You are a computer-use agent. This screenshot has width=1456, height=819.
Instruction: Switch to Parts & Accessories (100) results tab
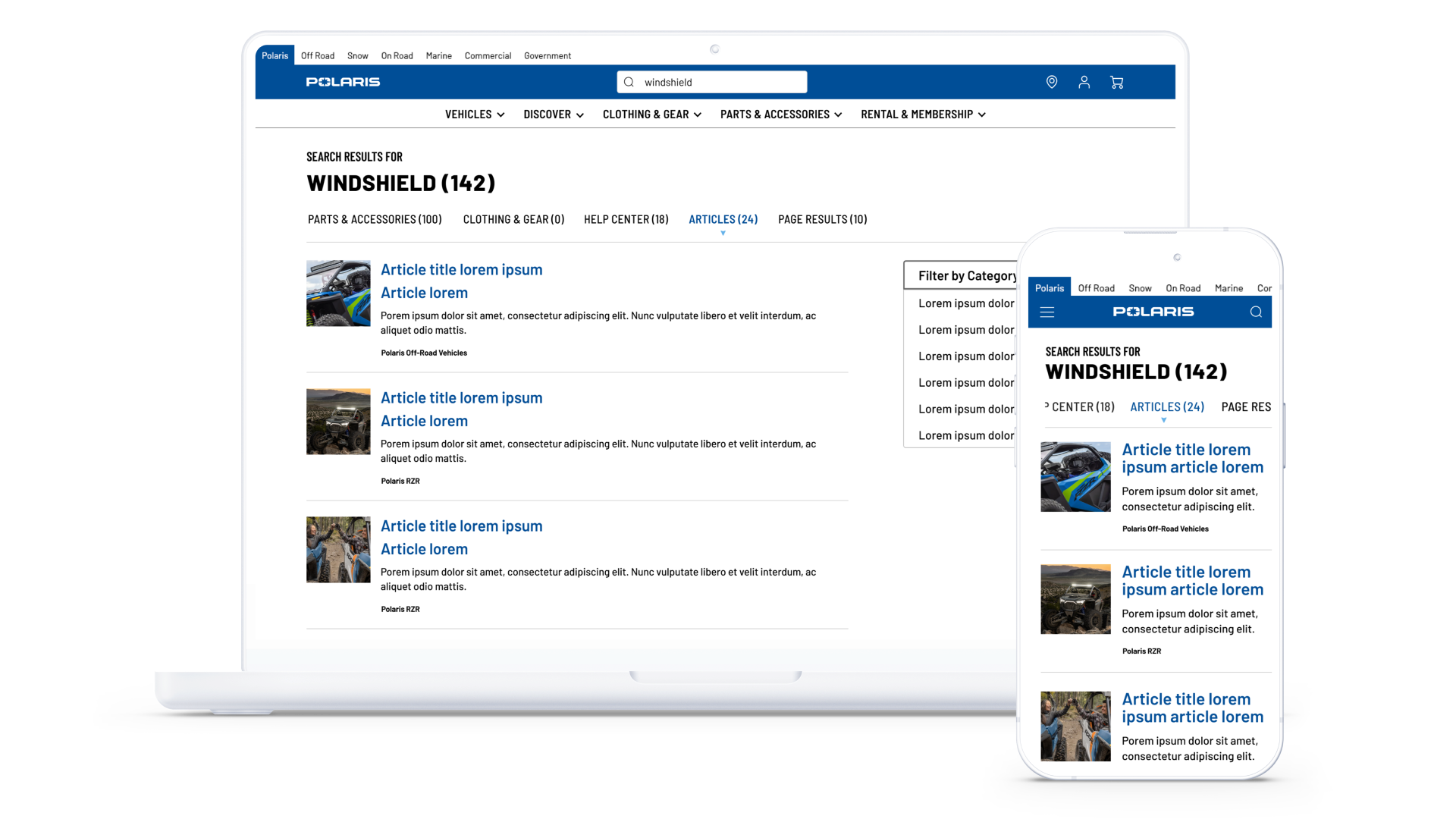[375, 219]
